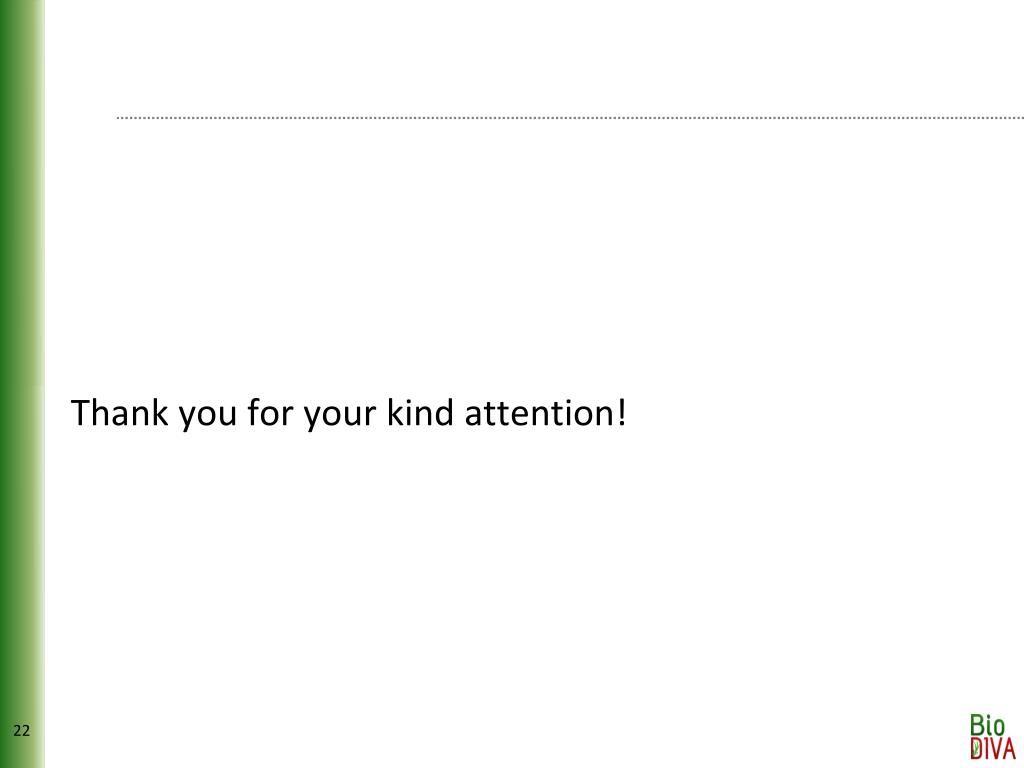Click the word "you" after "Thank"
The height and width of the screenshot is (768, 1024).
[208, 417]
